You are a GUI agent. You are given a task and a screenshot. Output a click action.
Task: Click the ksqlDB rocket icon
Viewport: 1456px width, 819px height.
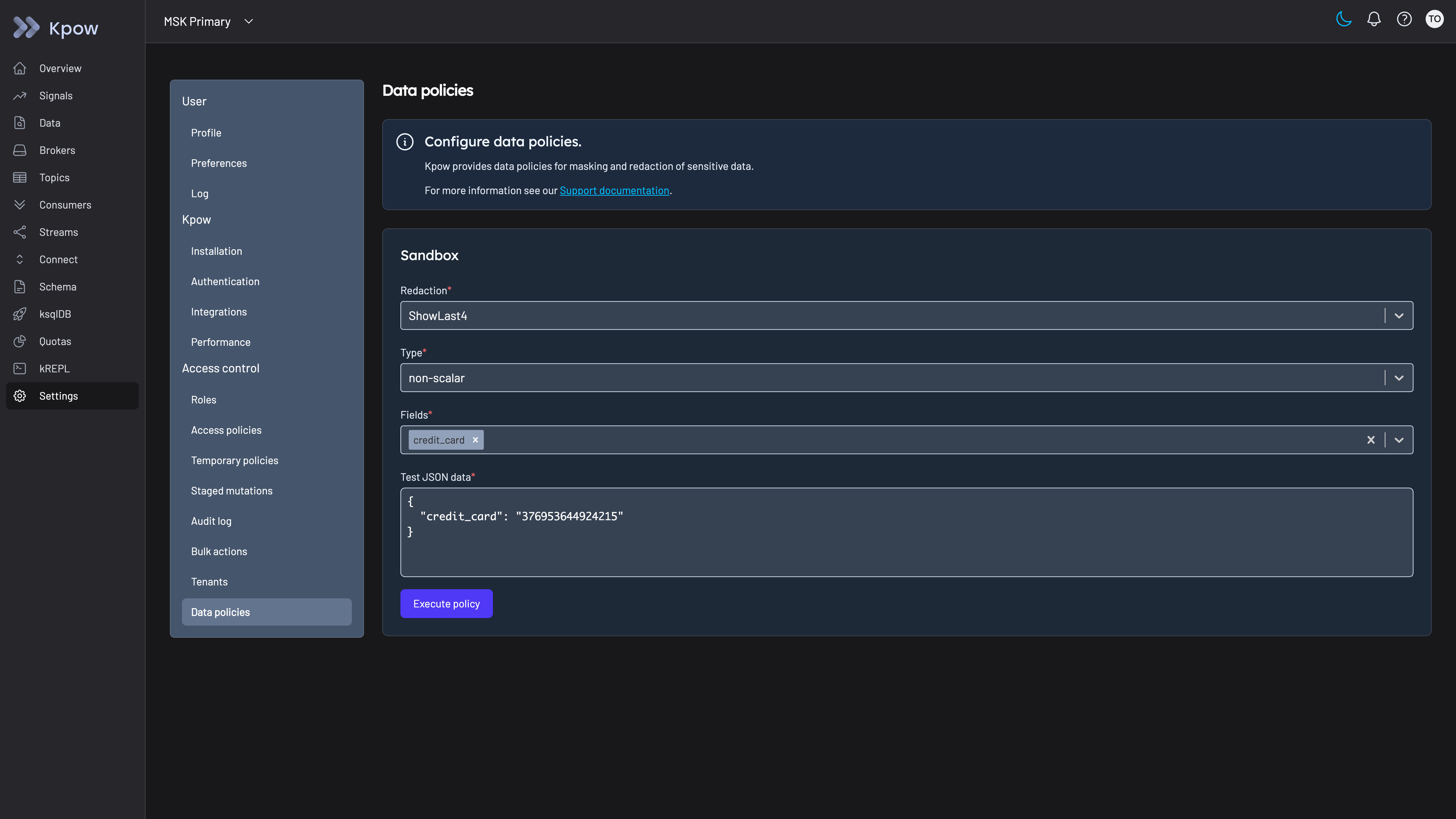[x=20, y=314]
